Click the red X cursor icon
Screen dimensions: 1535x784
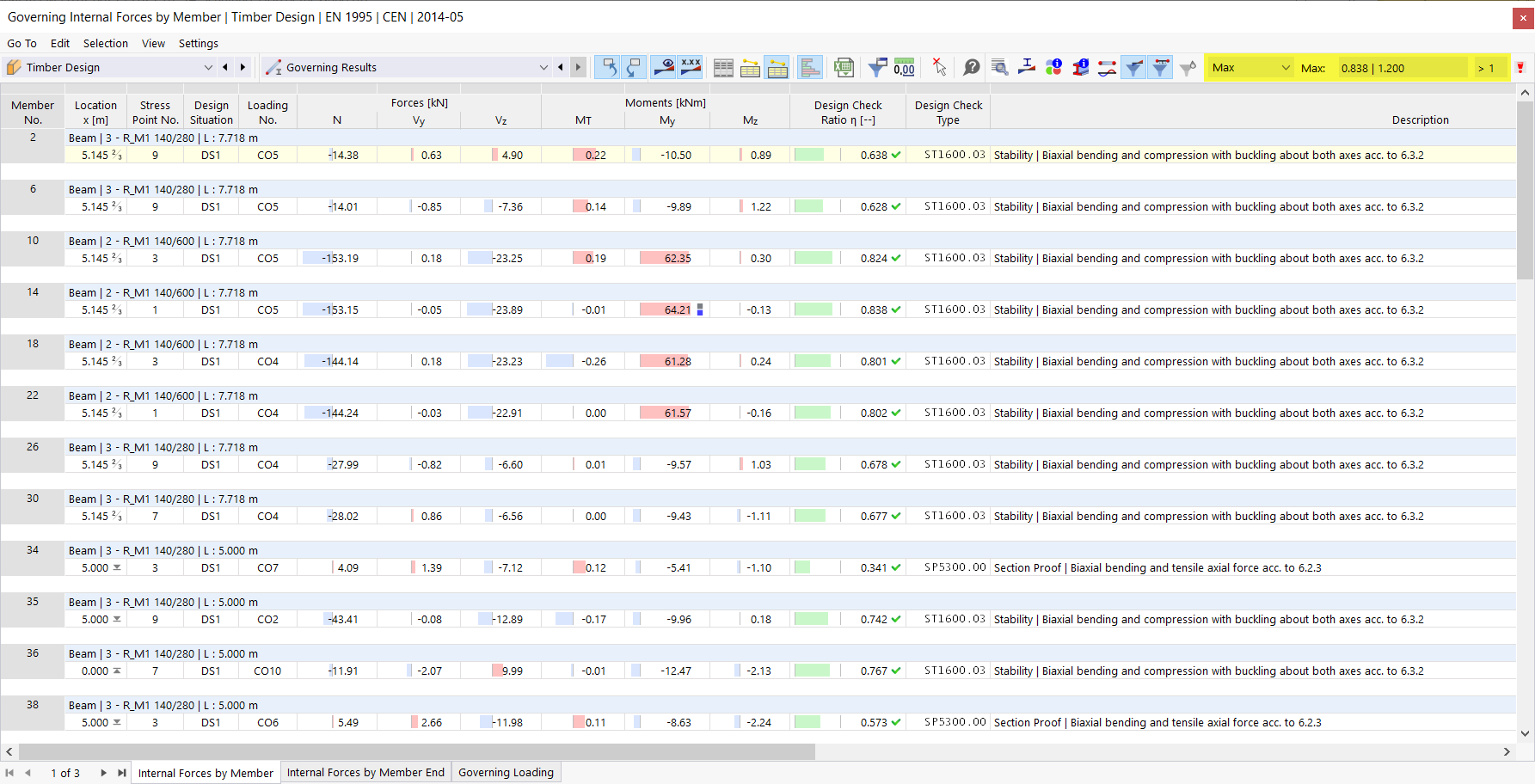[x=939, y=67]
